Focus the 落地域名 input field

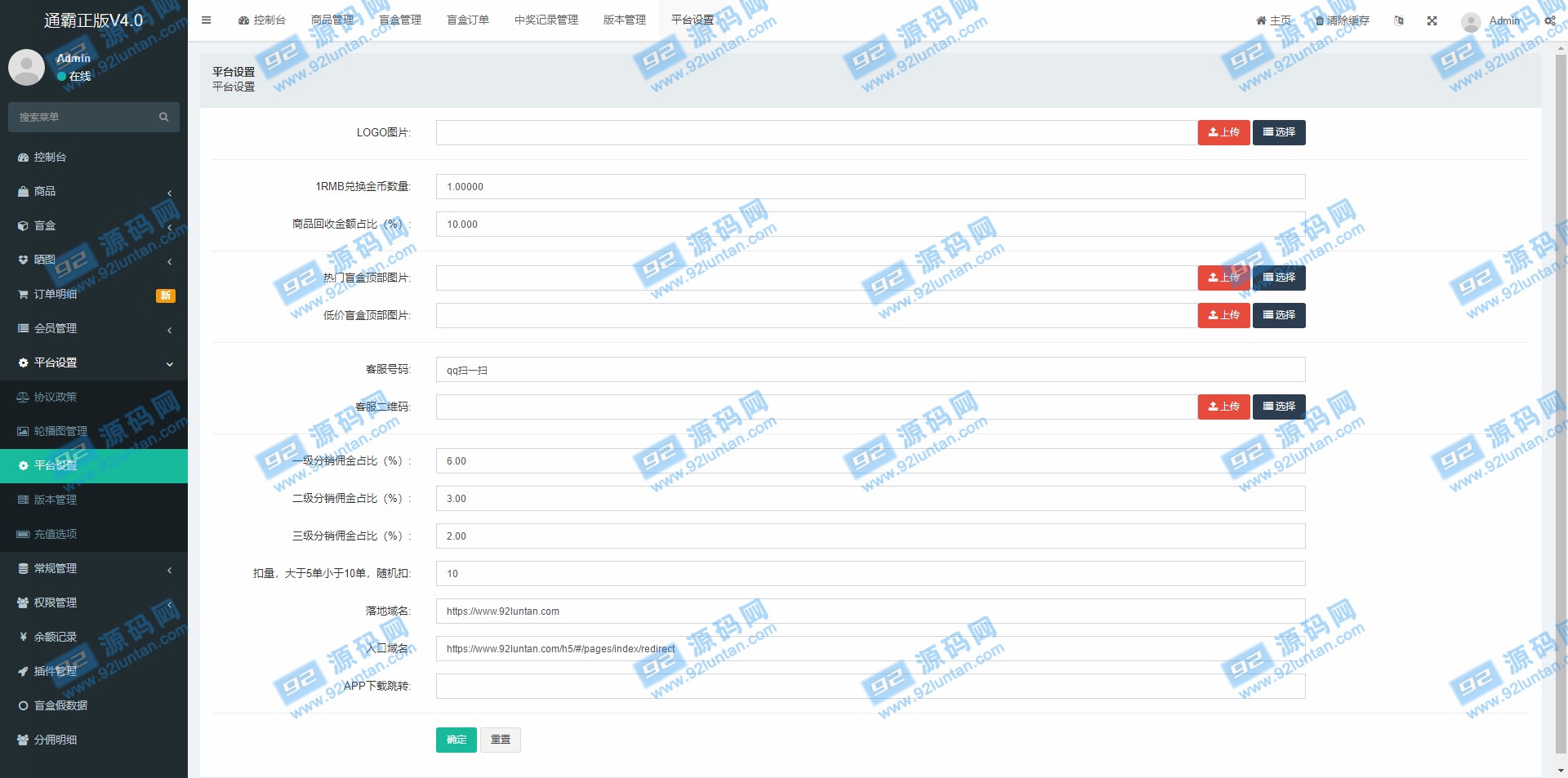click(x=871, y=611)
